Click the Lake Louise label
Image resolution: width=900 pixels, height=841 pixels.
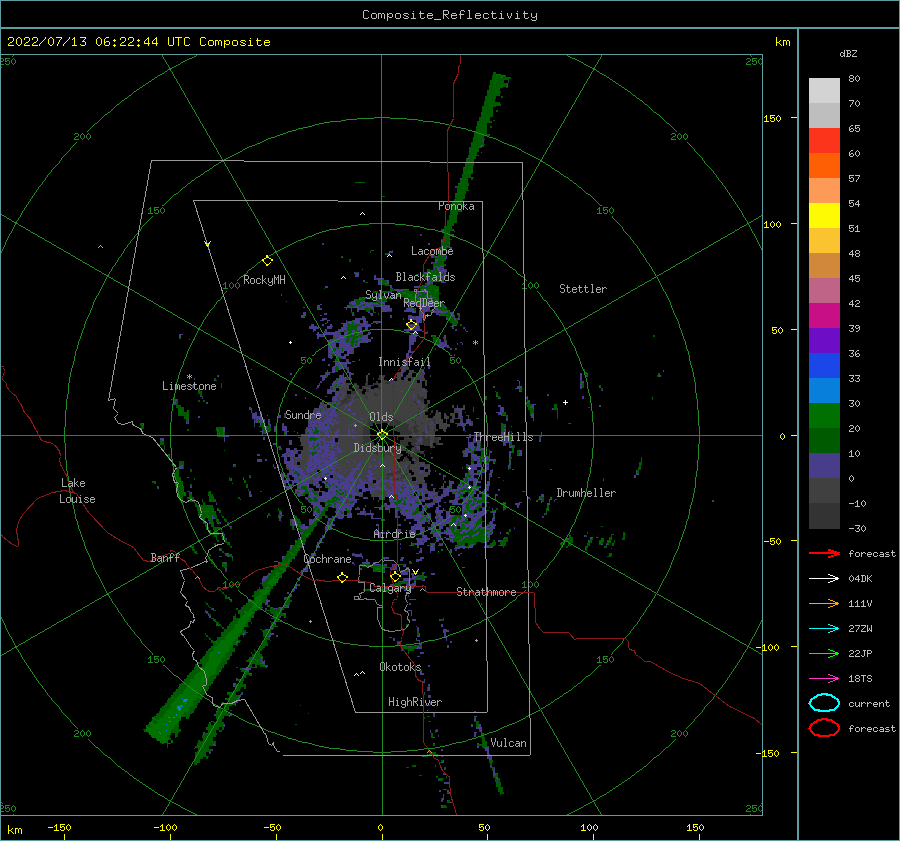(77, 491)
